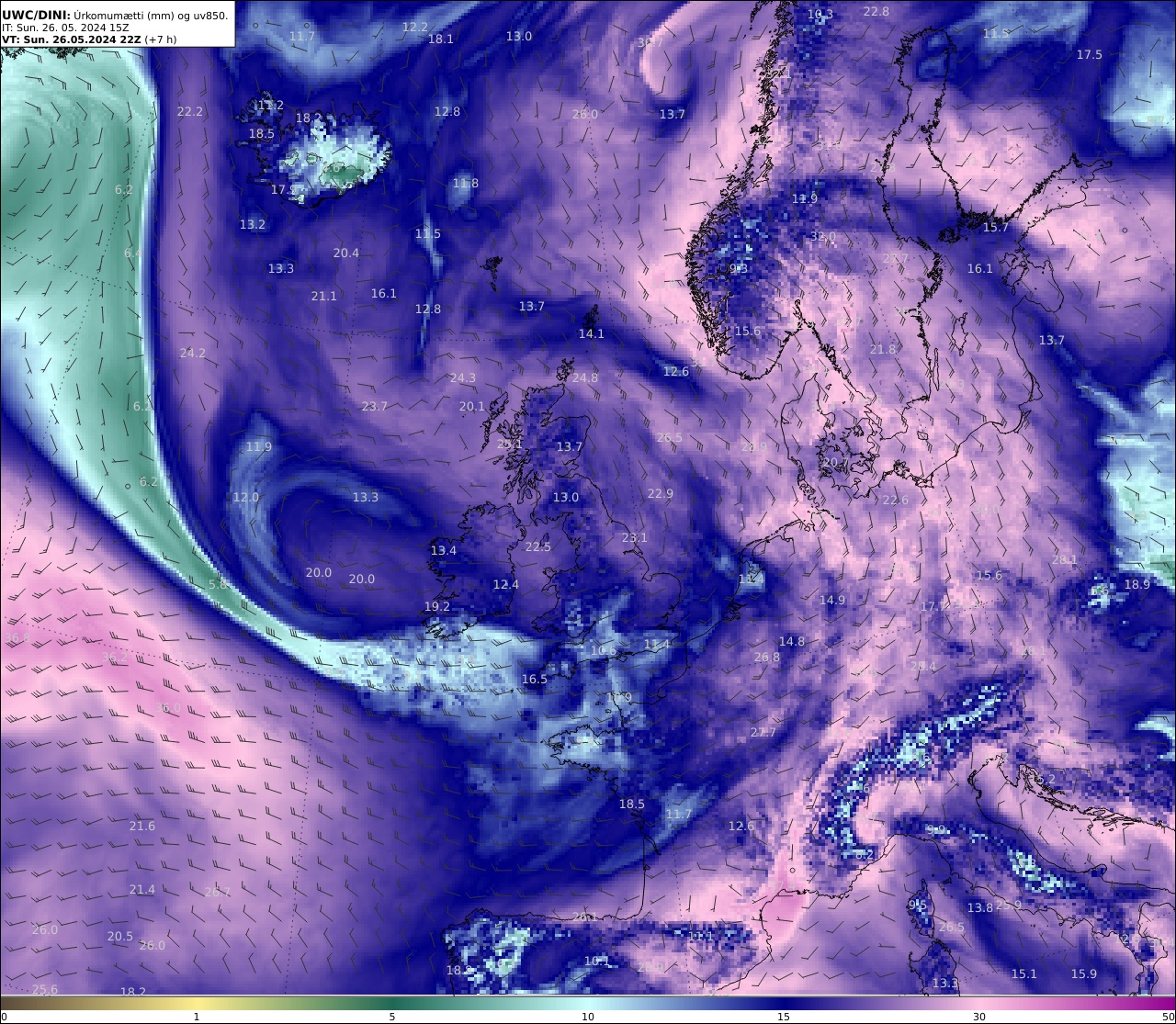Screen dimensions: 1176x1024
Task: Click the map value '13.2'
Action: [253, 225]
